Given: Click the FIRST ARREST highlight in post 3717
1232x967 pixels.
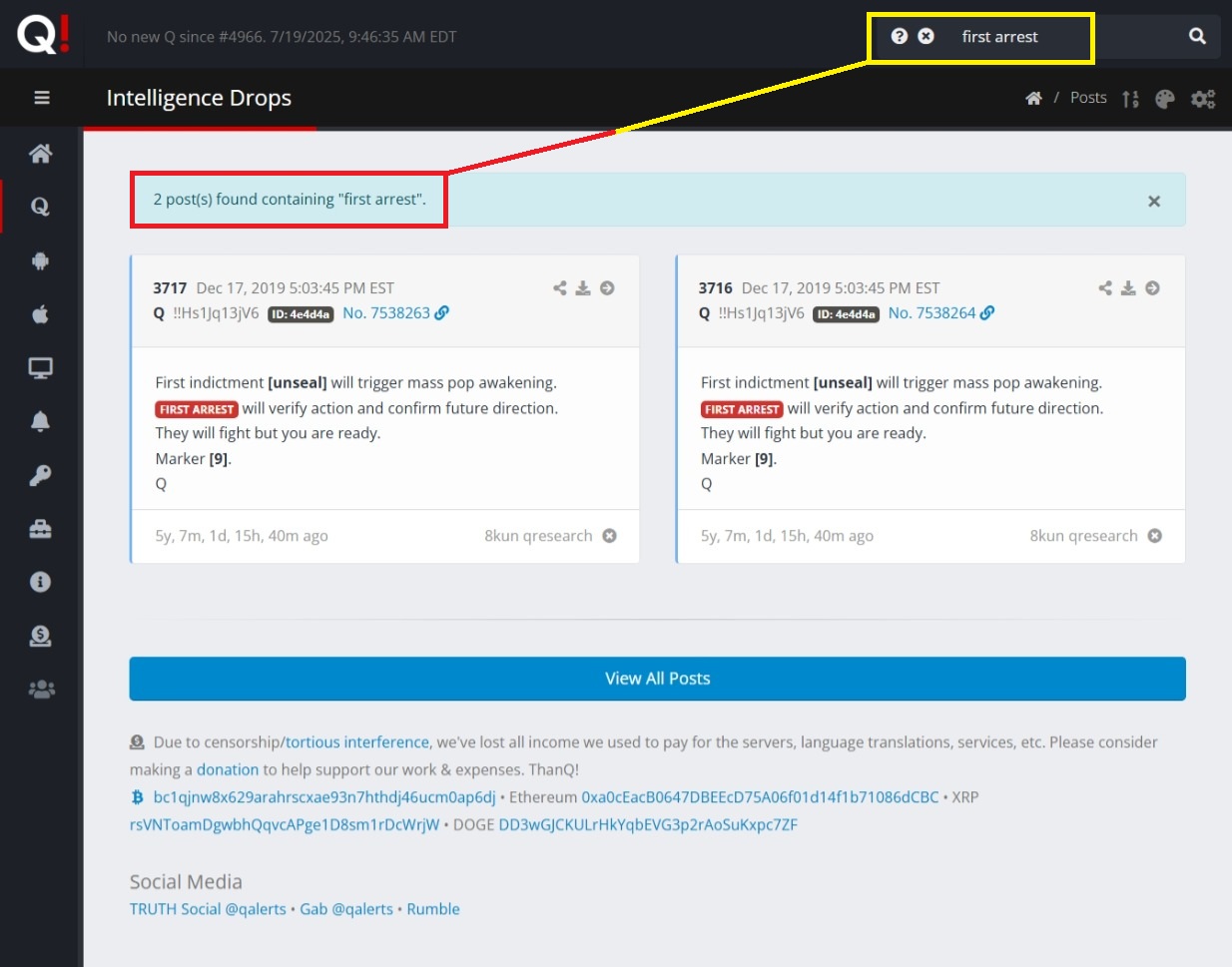Looking at the screenshot, I should [x=197, y=409].
